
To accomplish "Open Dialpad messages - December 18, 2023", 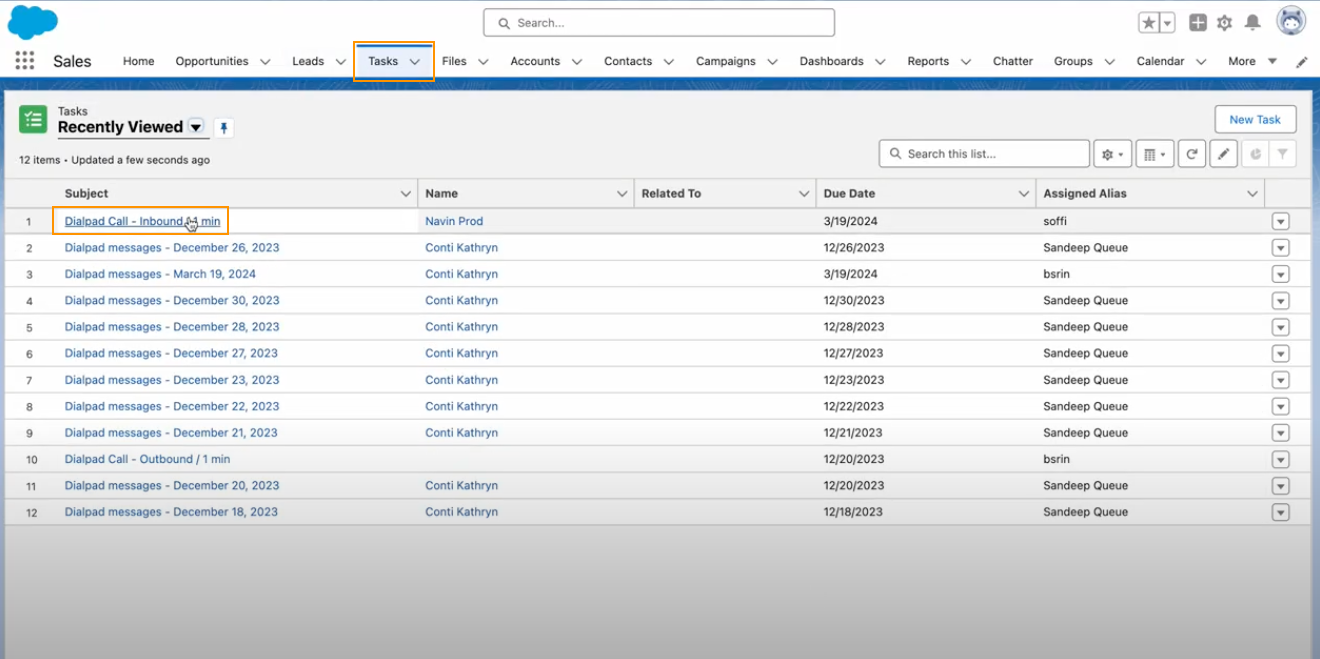I will (x=171, y=512).
